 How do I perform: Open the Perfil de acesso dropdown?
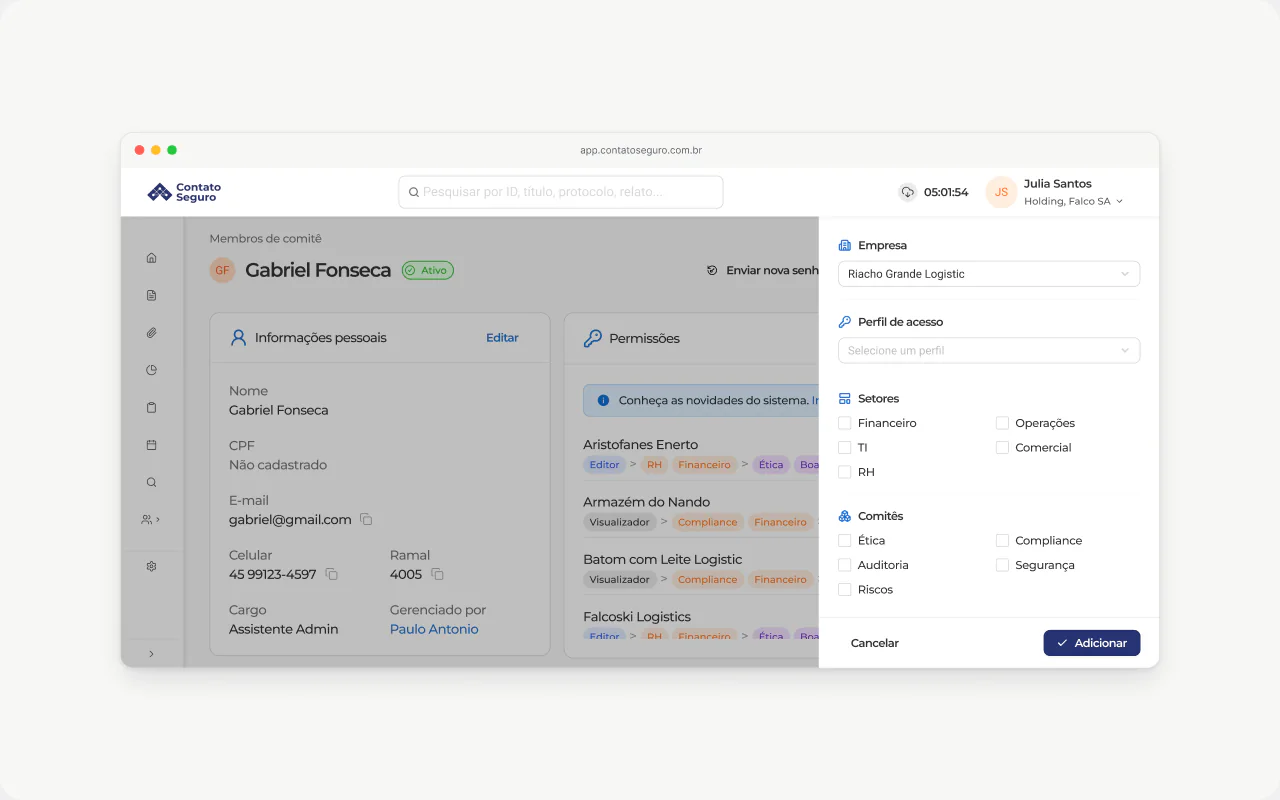989,351
